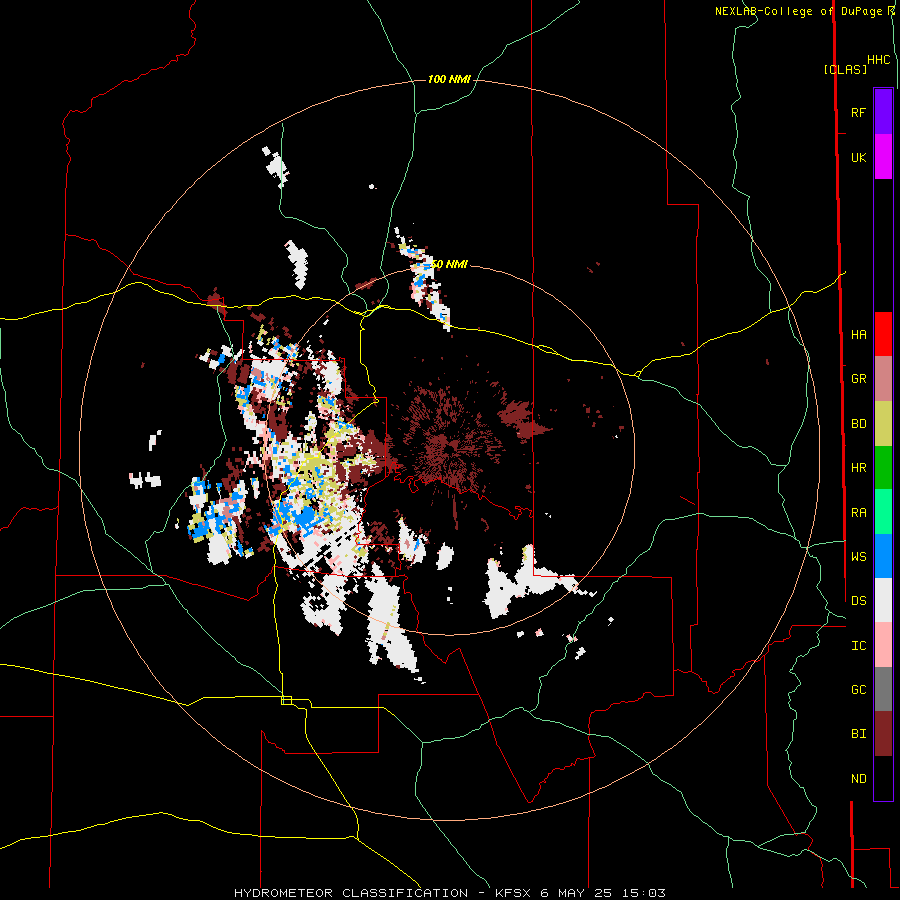This screenshot has height=900, width=900.
Task: Click the [CLAS] legend header text
Action: [x=845, y=69]
